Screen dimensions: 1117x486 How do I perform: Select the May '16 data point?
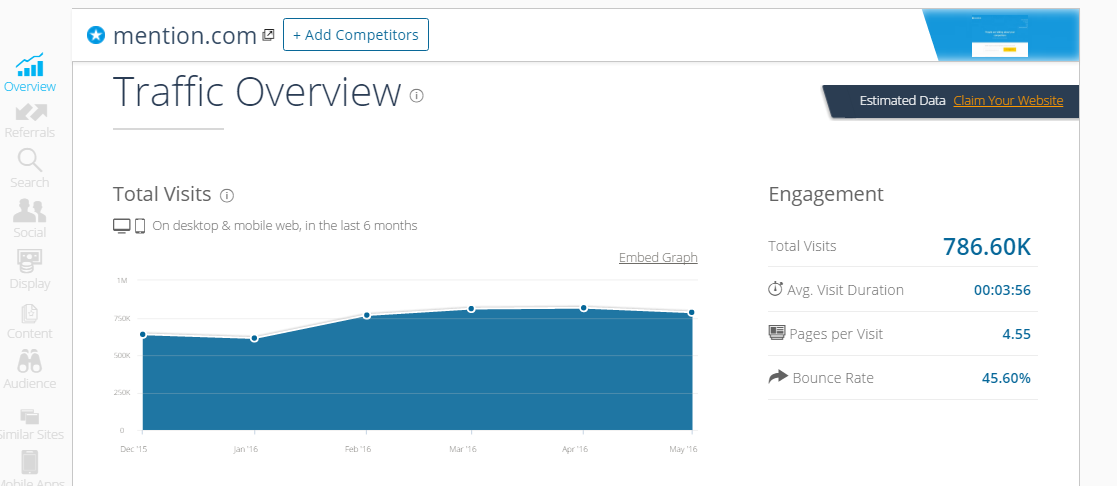tap(692, 312)
